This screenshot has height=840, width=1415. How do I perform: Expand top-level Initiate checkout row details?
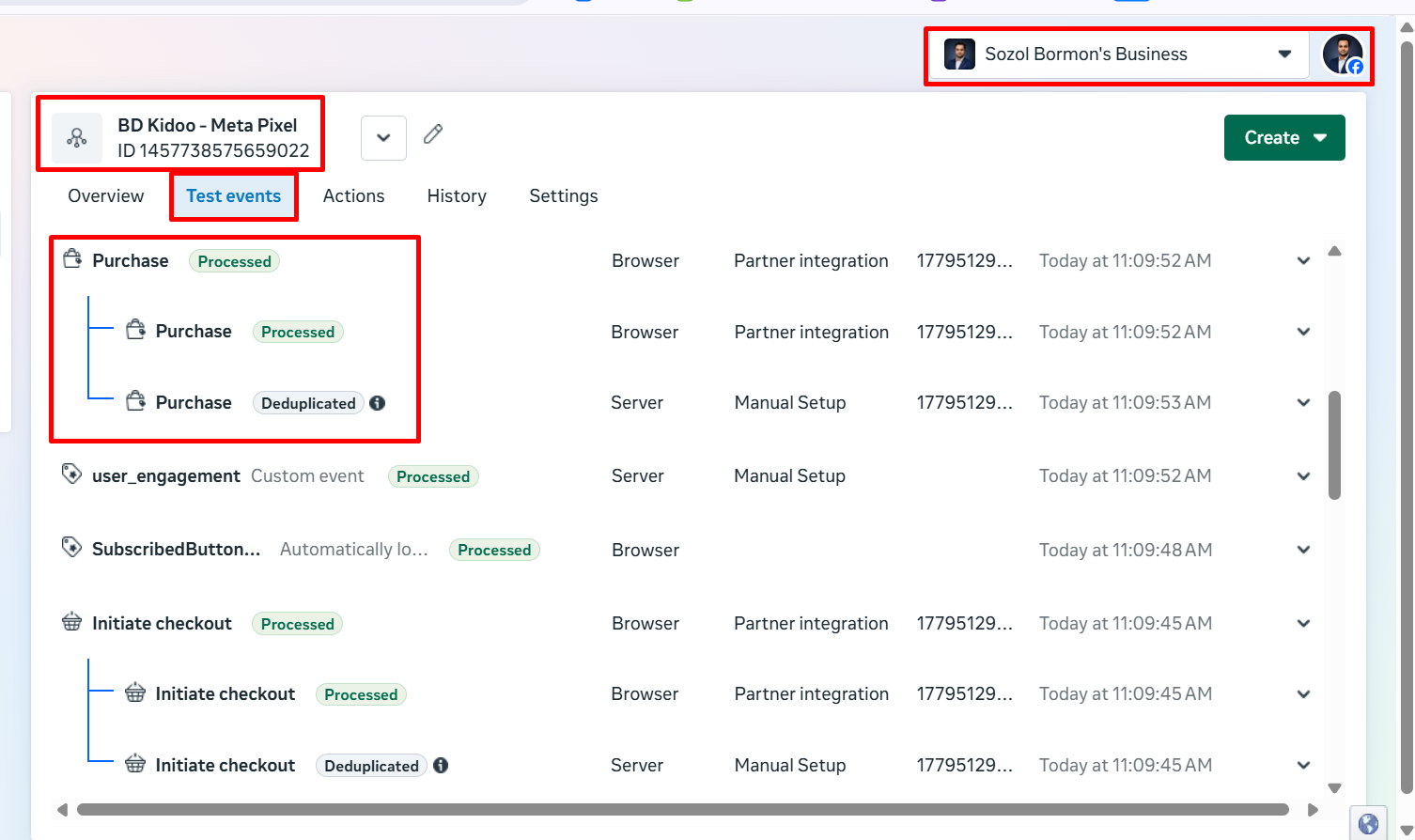pyautogui.click(x=1303, y=624)
